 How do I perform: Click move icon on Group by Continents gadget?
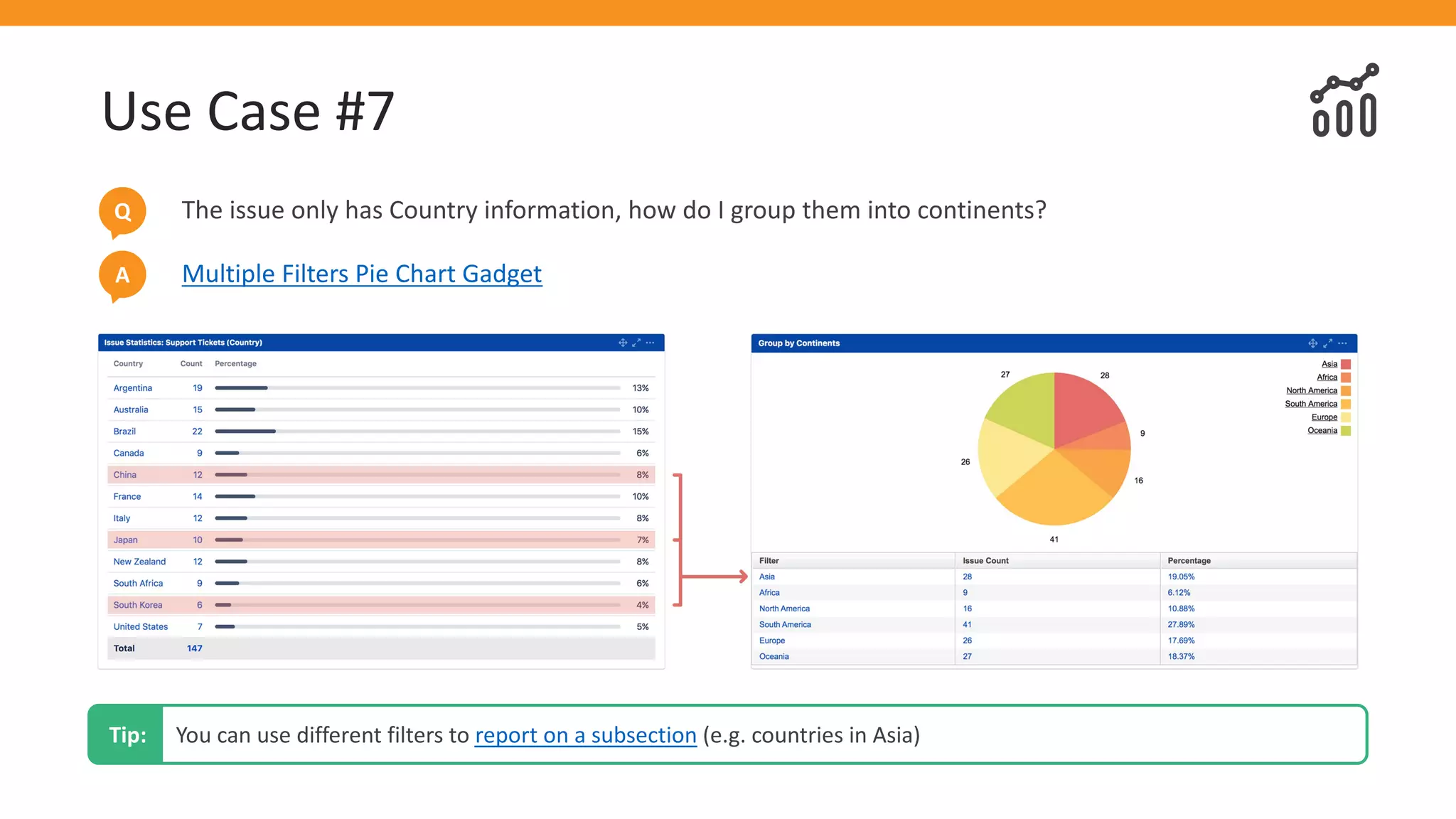pos(1312,343)
